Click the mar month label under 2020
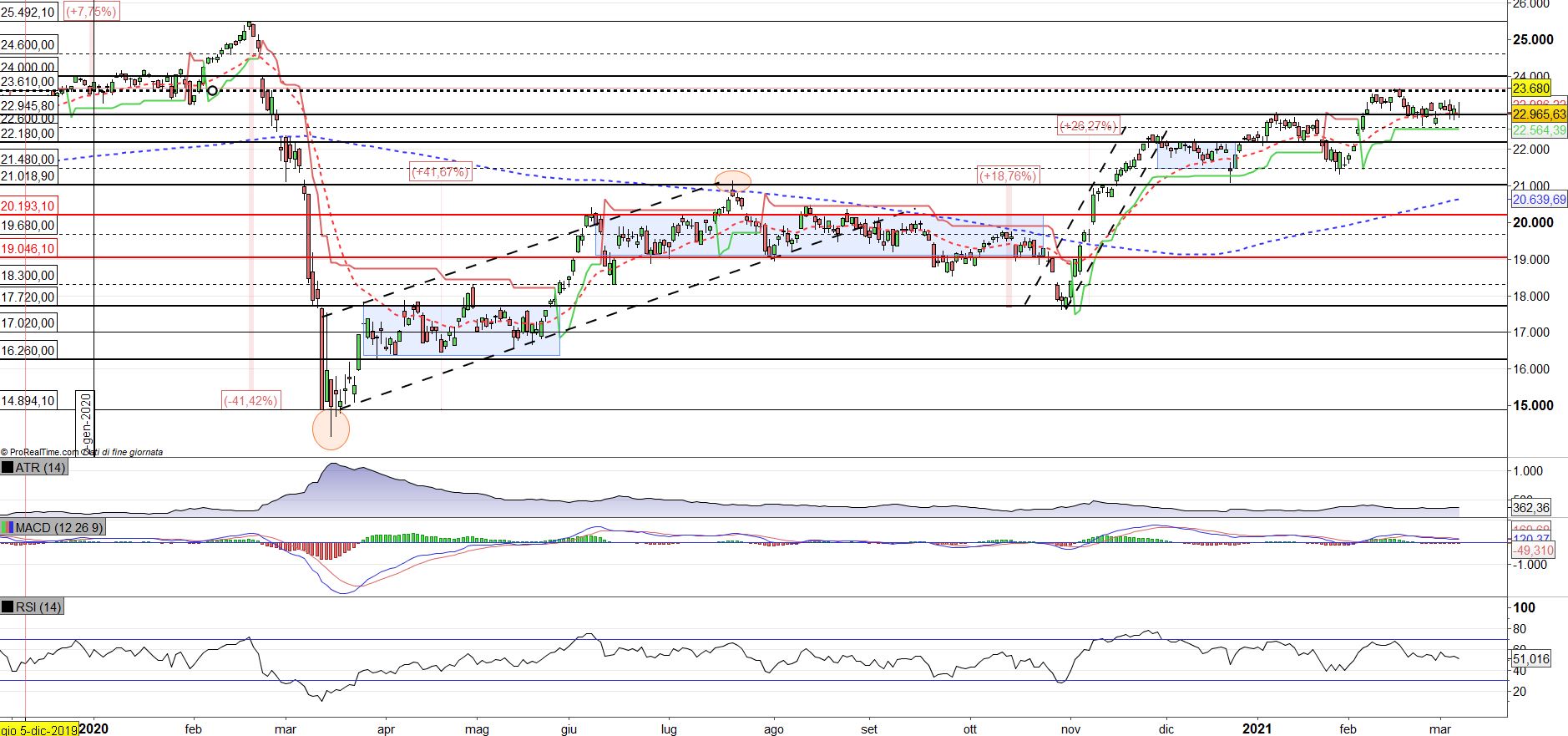Viewport: 1568px width, 736px height. [x=286, y=729]
